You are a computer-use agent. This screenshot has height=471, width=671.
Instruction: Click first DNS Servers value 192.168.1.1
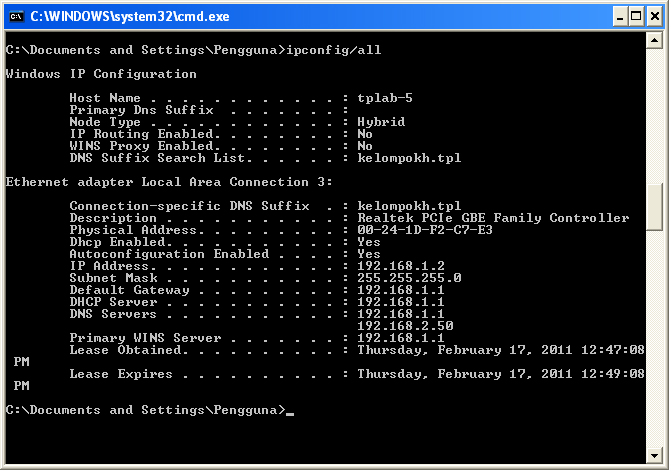(401, 314)
